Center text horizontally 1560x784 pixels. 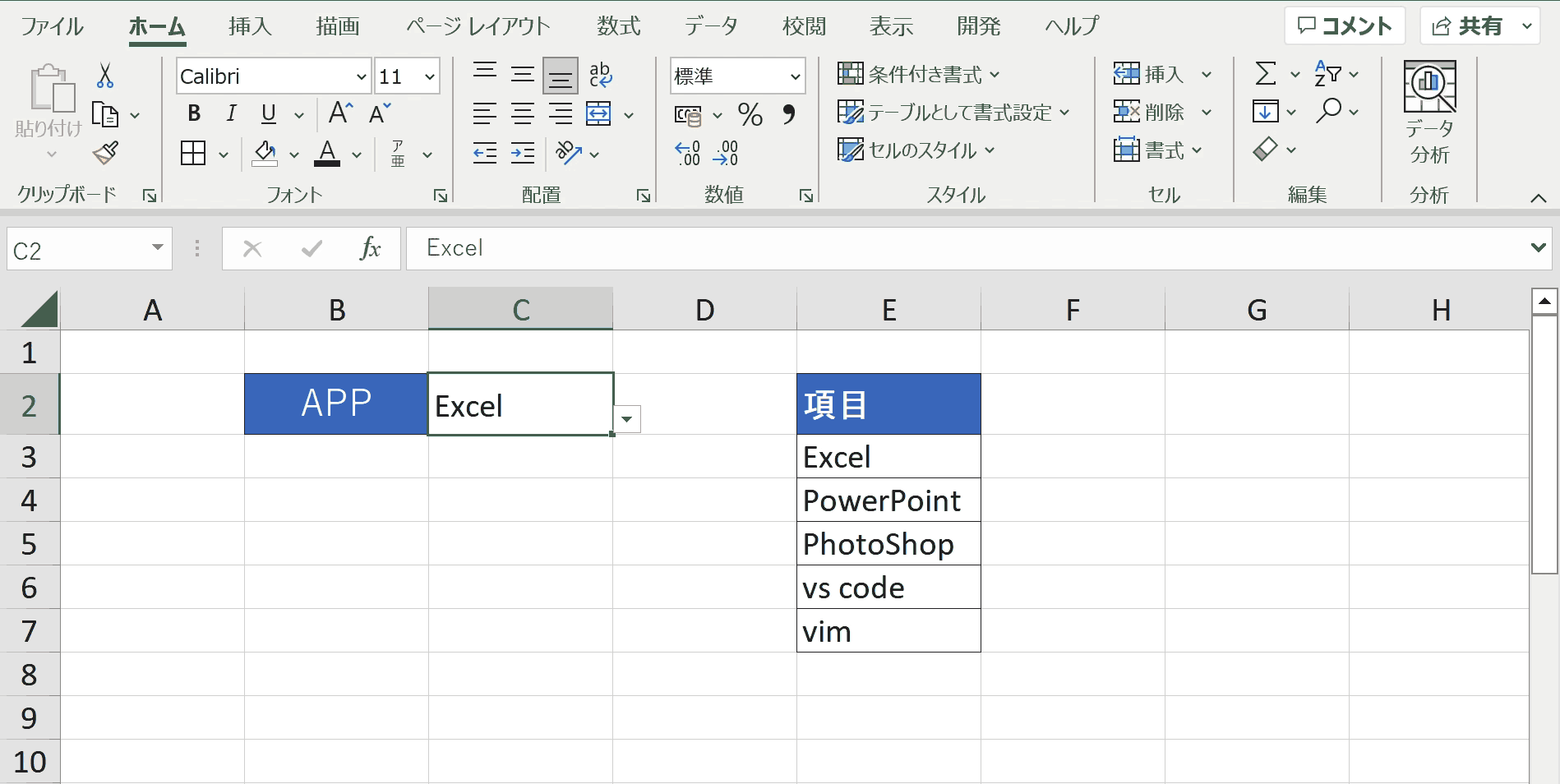coord(523,113)
